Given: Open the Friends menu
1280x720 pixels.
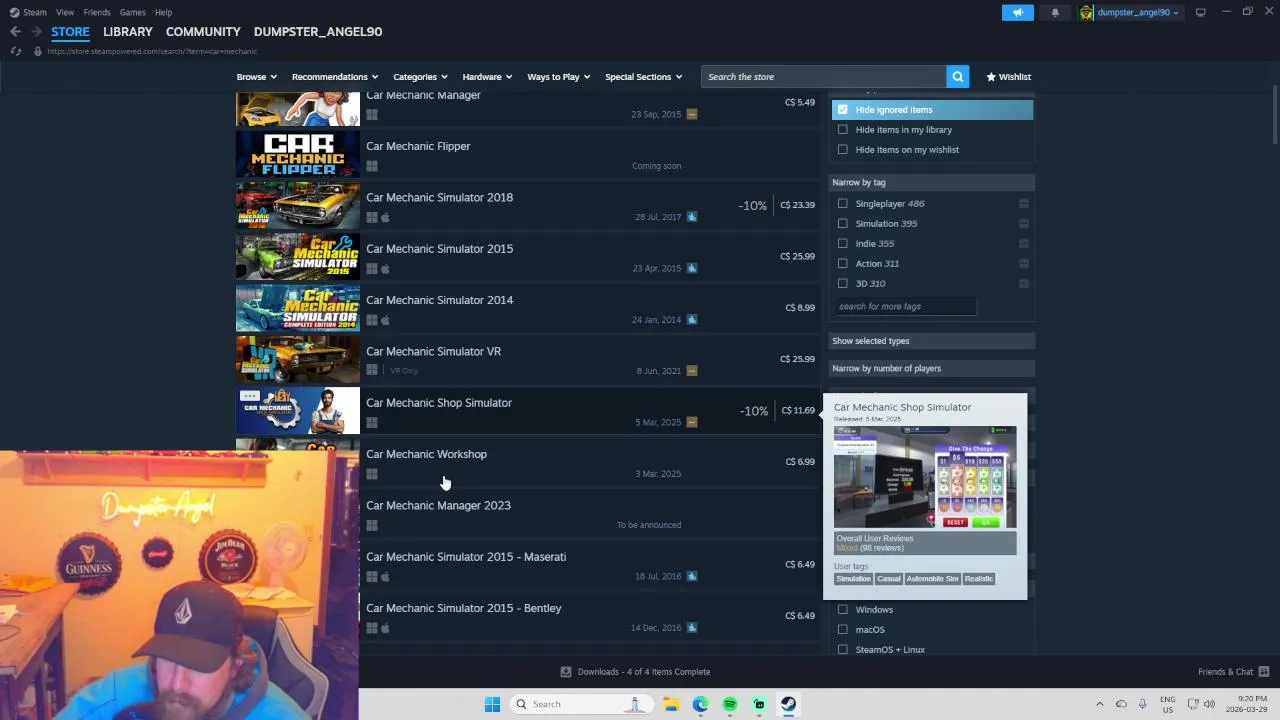Looking at the screenshot, I should (x=97, y=12).
